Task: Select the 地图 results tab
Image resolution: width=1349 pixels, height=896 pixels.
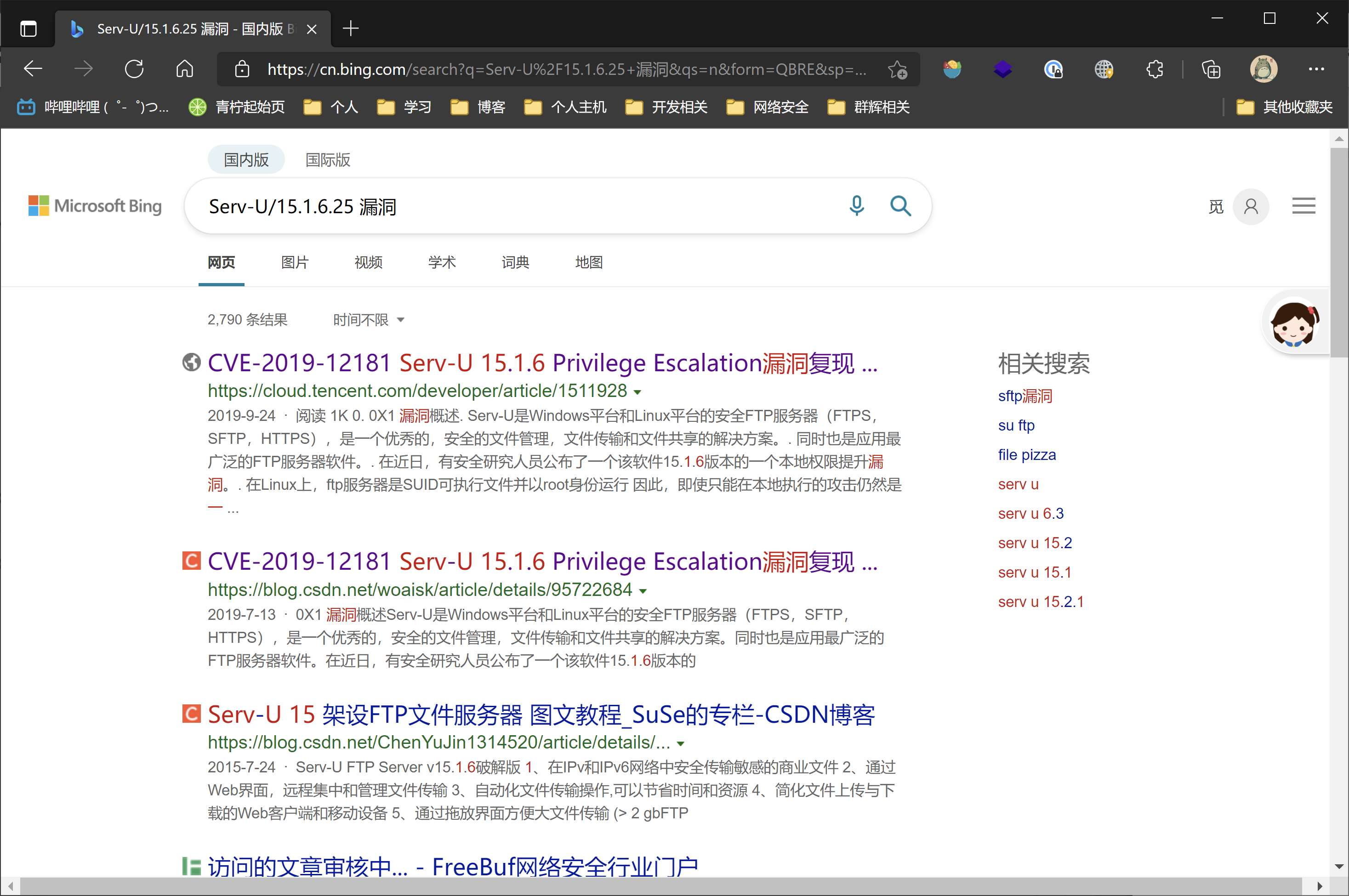Action: point(589,262)
